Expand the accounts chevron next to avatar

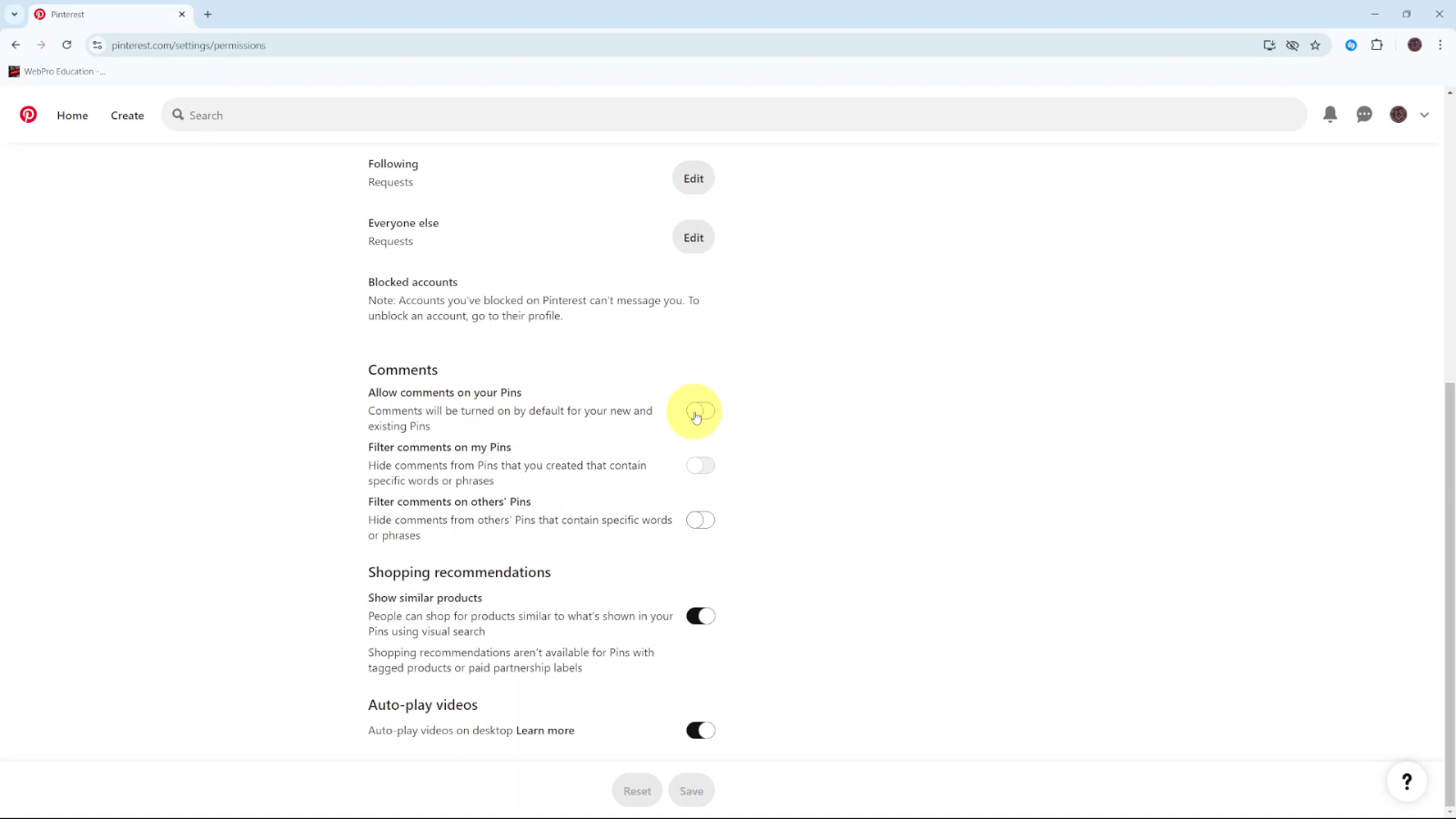(1424, 115)
